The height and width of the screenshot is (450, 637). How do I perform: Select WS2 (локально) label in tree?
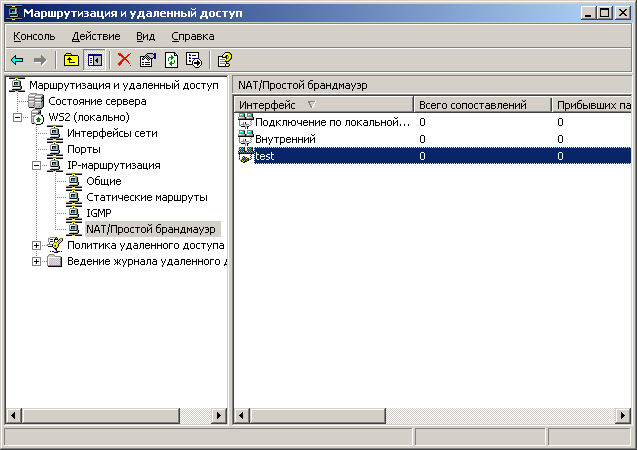(x=89, y=117)
